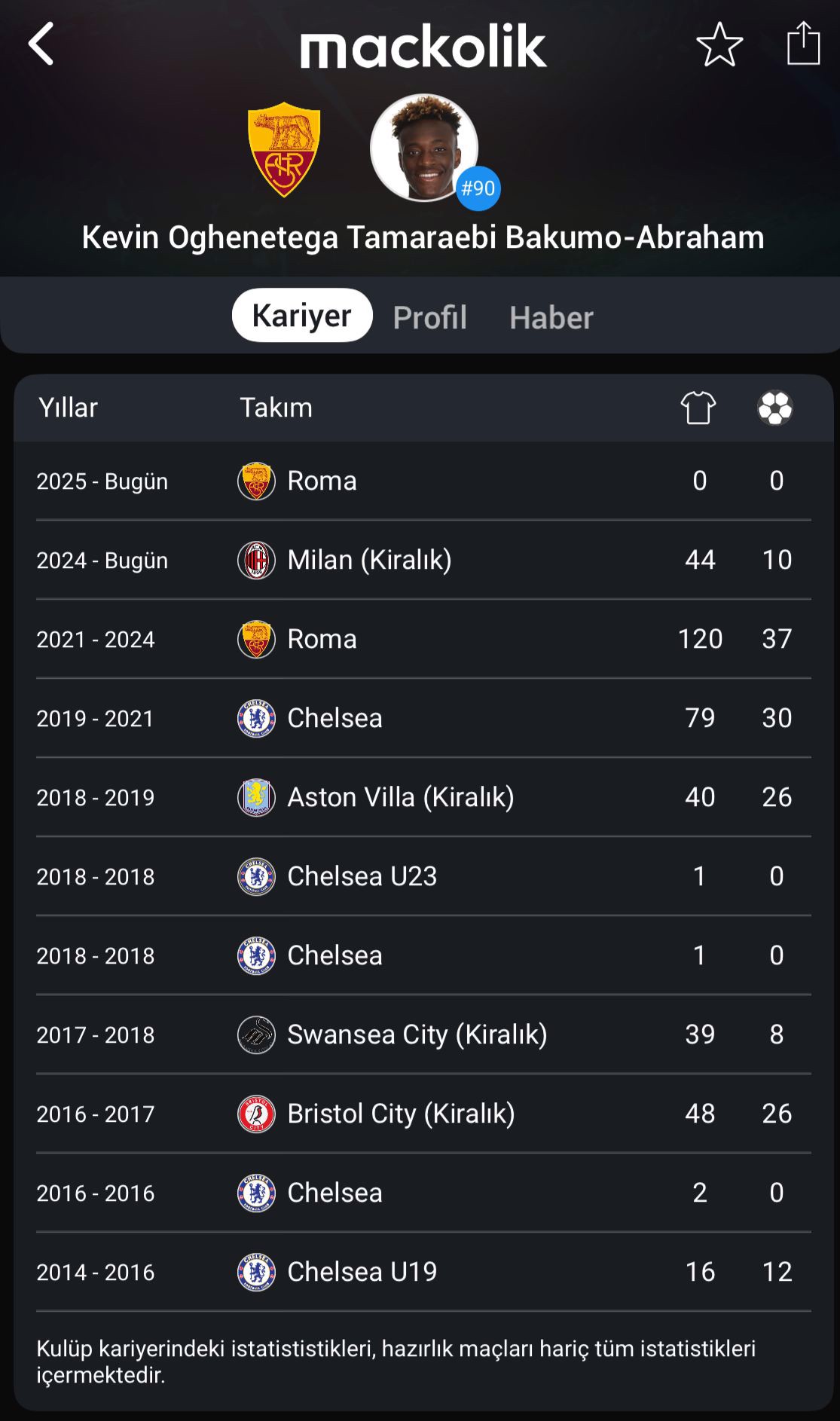
Task: Open the Chelsea U19 team link
Action: (x=362, y=1272)
